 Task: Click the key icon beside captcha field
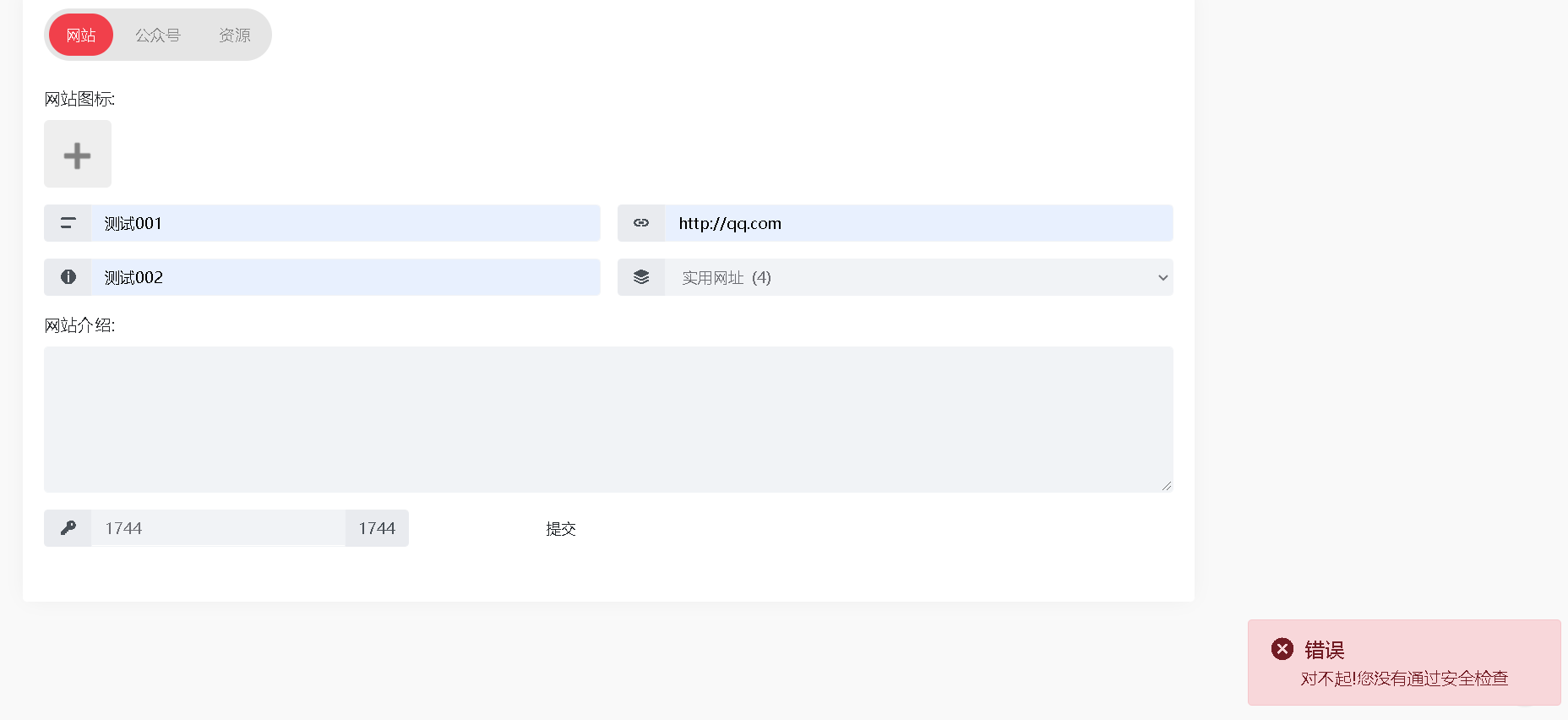click(68, 527)
